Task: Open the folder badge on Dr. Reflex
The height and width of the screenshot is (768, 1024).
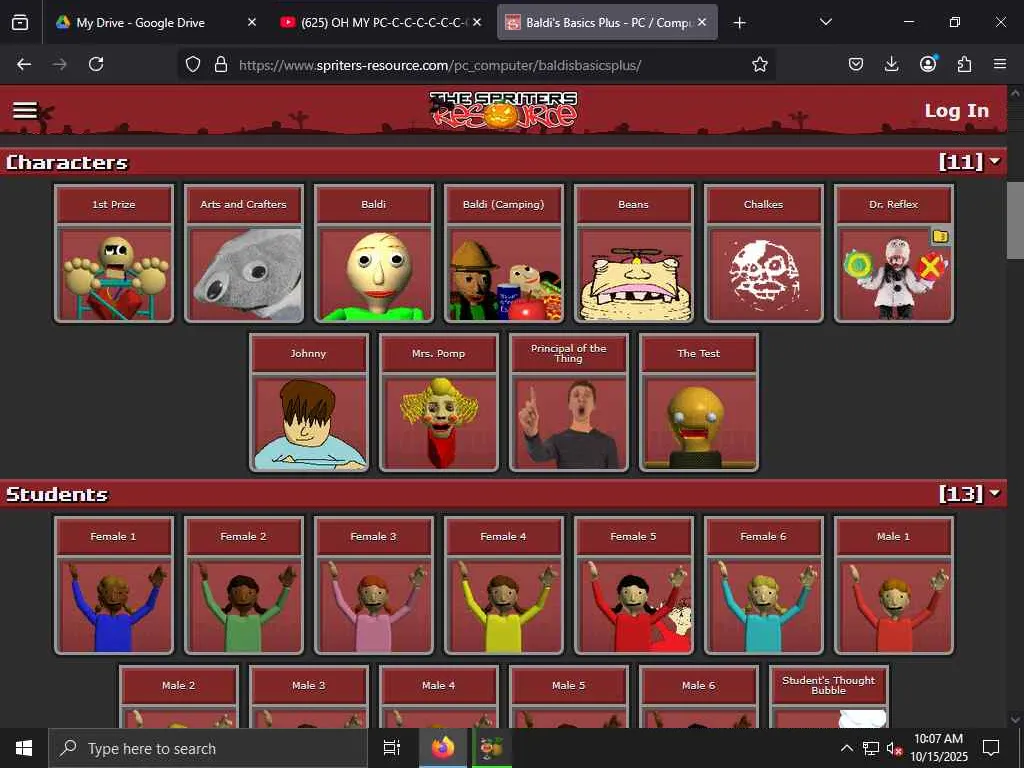Action: [940, 236]
